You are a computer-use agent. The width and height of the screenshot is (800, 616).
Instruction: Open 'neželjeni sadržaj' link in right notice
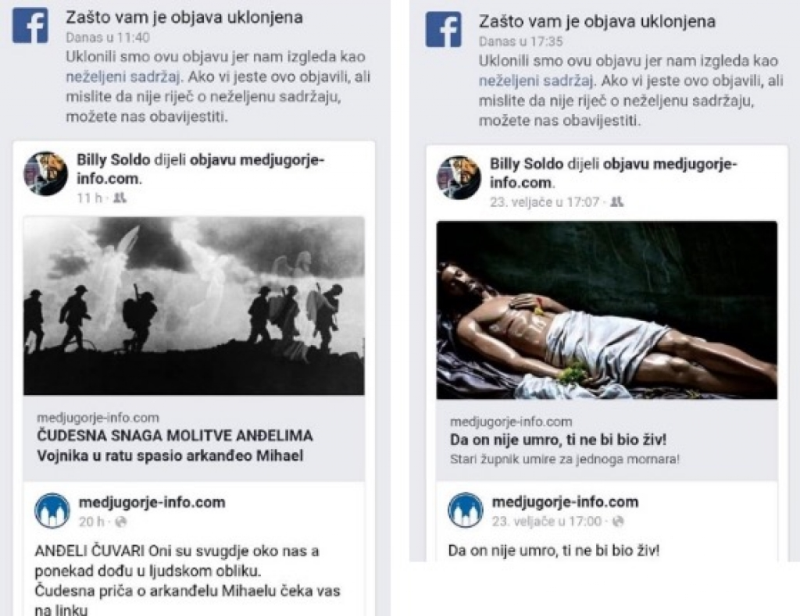tap(536, 81)
